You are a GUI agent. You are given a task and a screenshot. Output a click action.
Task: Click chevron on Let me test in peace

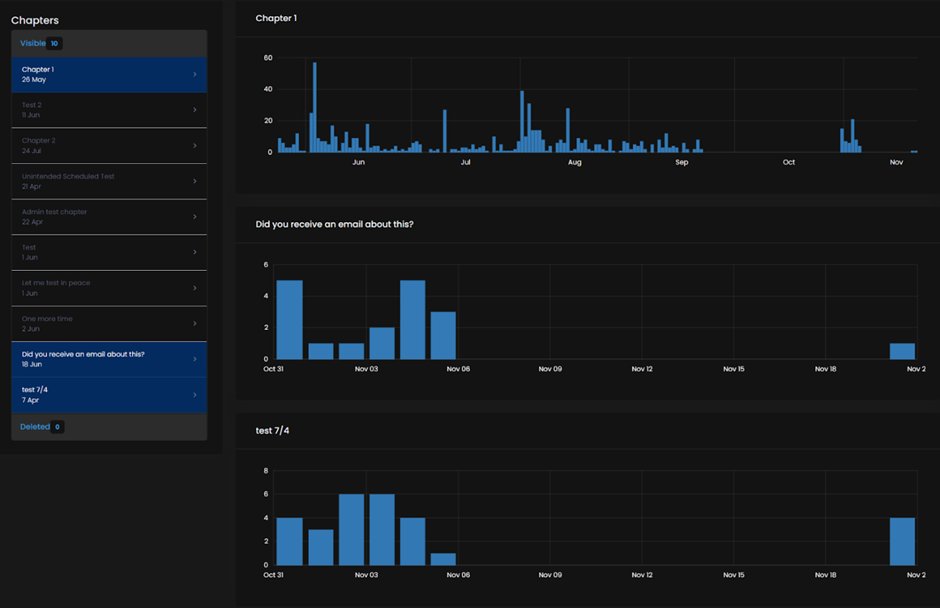[x=195, y=288]
